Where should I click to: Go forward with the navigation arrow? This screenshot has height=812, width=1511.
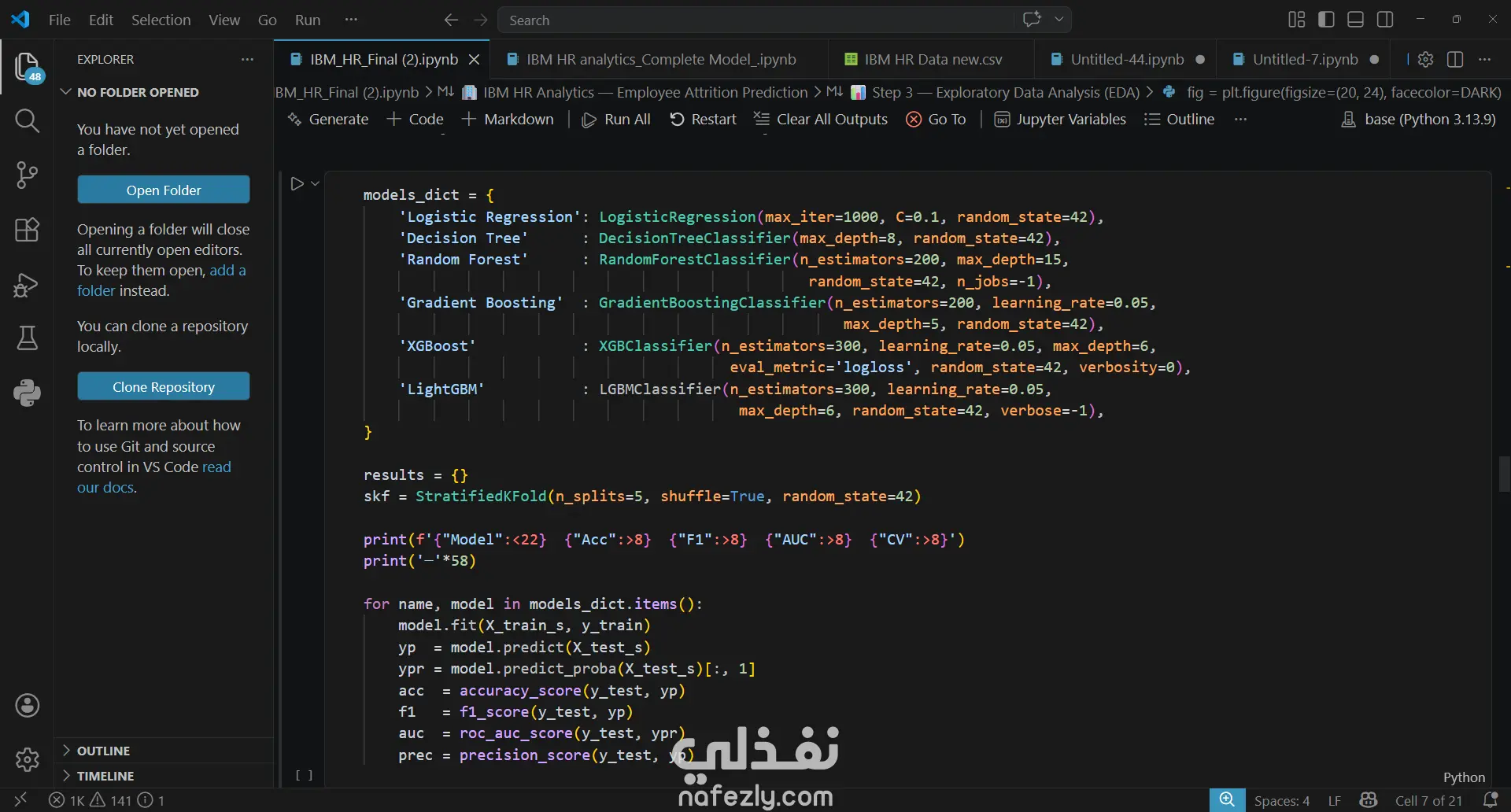click(481, 20)
